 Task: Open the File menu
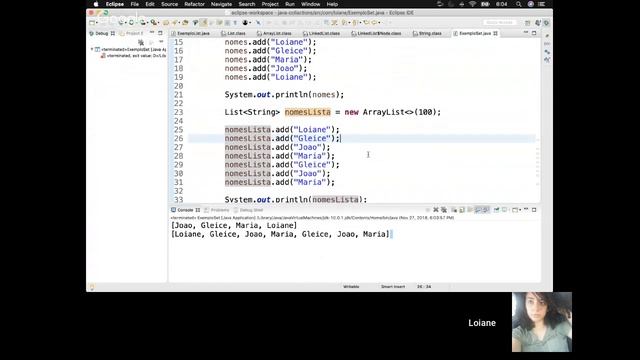coord(135,4)
